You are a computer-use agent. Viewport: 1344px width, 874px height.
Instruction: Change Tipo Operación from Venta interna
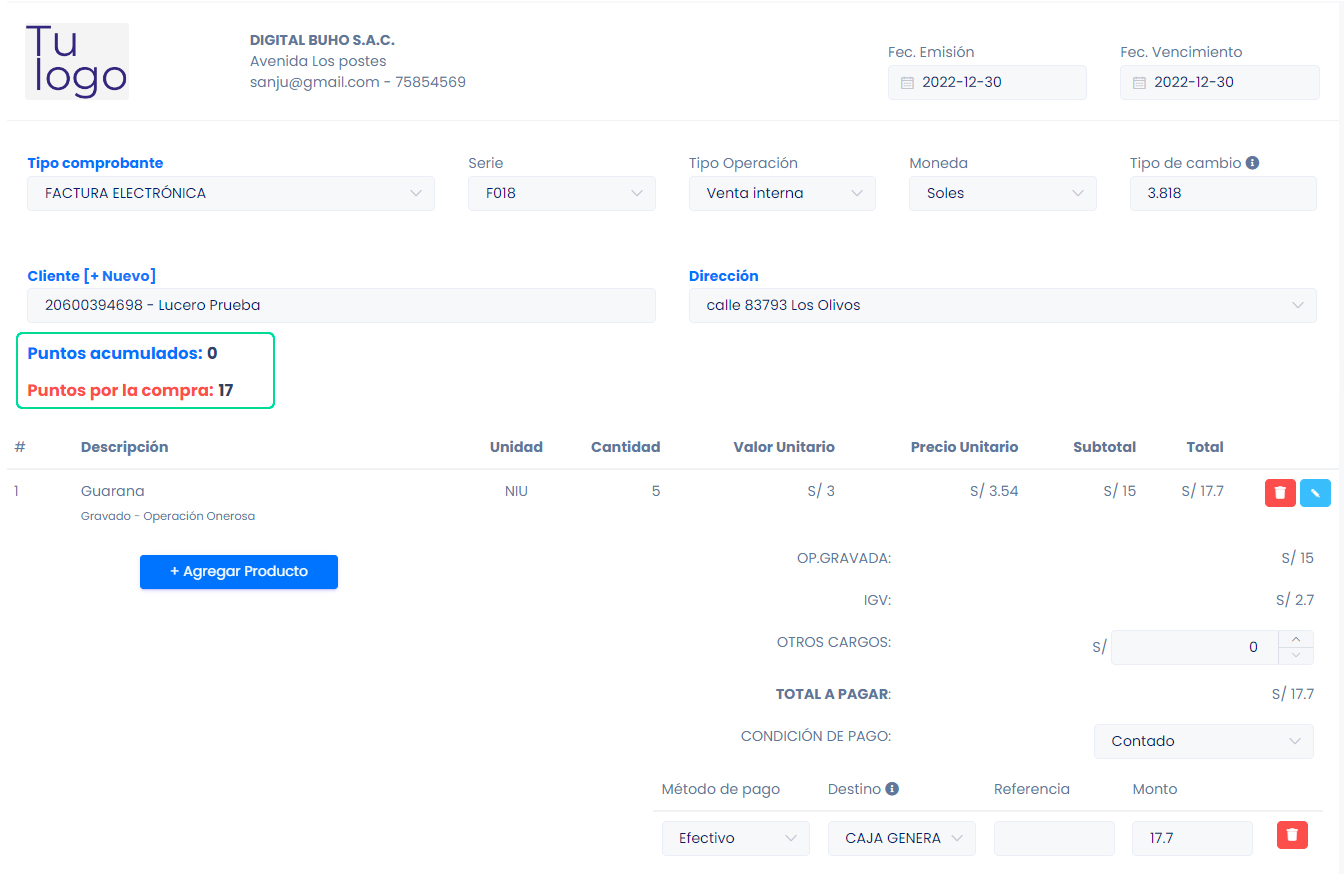pyautogui.click(x=782, y=193)
